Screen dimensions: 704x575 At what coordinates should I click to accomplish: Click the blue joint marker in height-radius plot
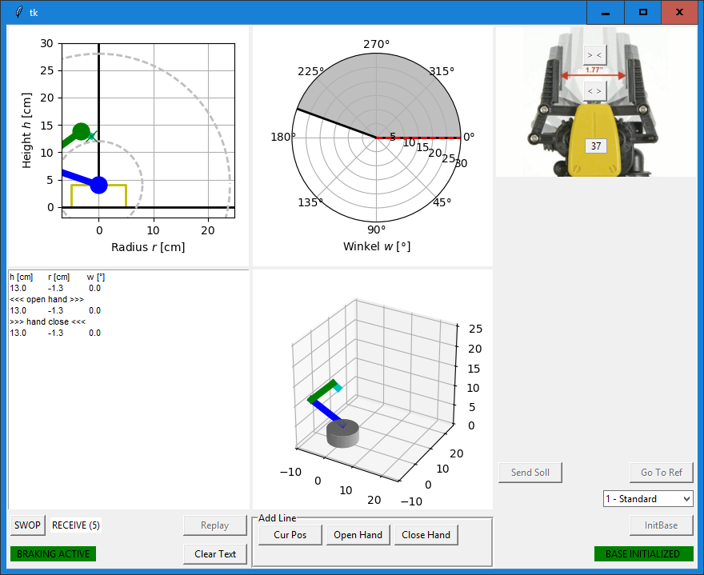98,185
